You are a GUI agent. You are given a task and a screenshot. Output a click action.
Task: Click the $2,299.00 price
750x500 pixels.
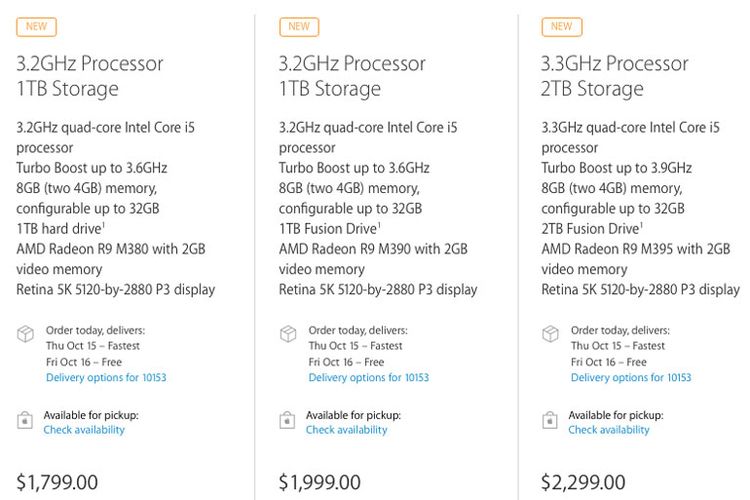[583, 482]
